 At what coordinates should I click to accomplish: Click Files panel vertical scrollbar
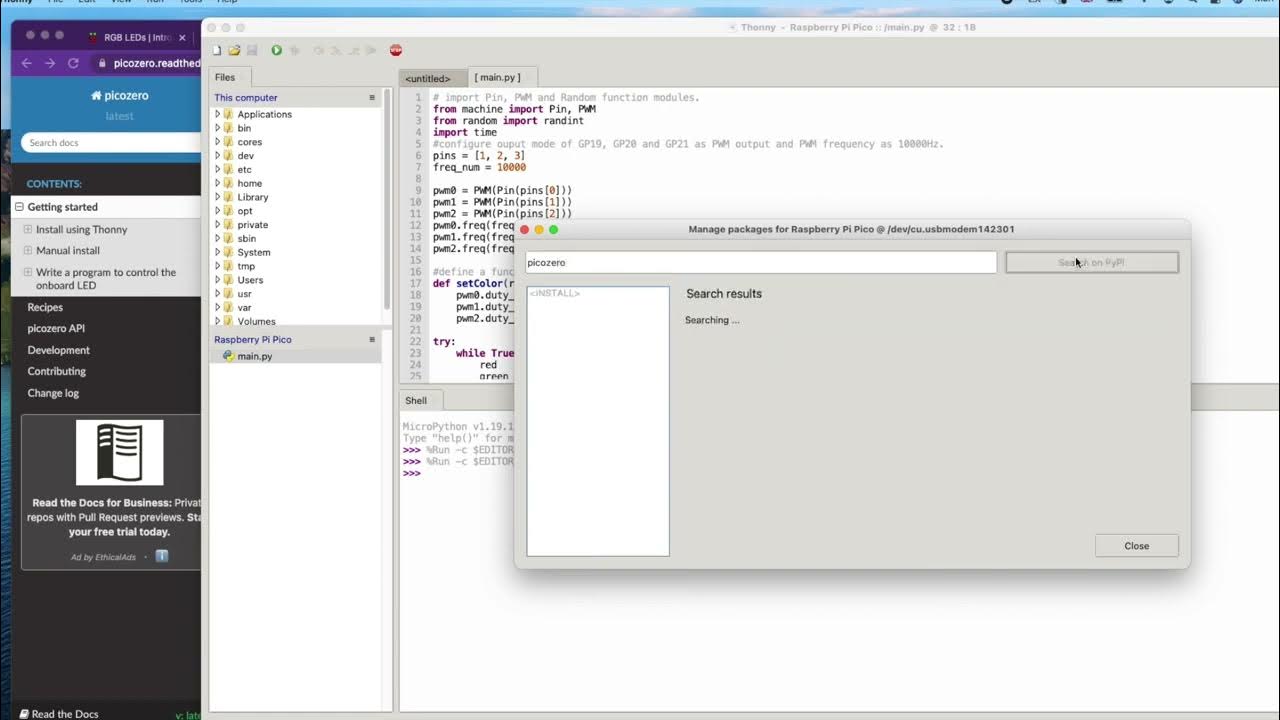[x=387, y=200]
